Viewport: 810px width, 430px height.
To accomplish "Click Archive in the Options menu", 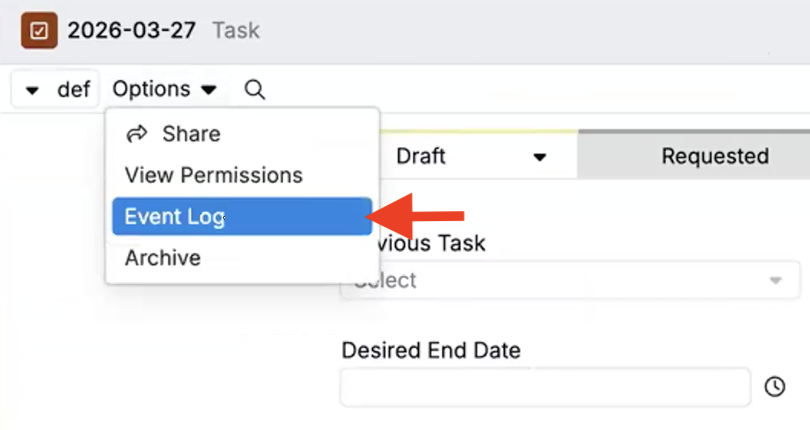I will pyautogui.click(x=162, y=258).
